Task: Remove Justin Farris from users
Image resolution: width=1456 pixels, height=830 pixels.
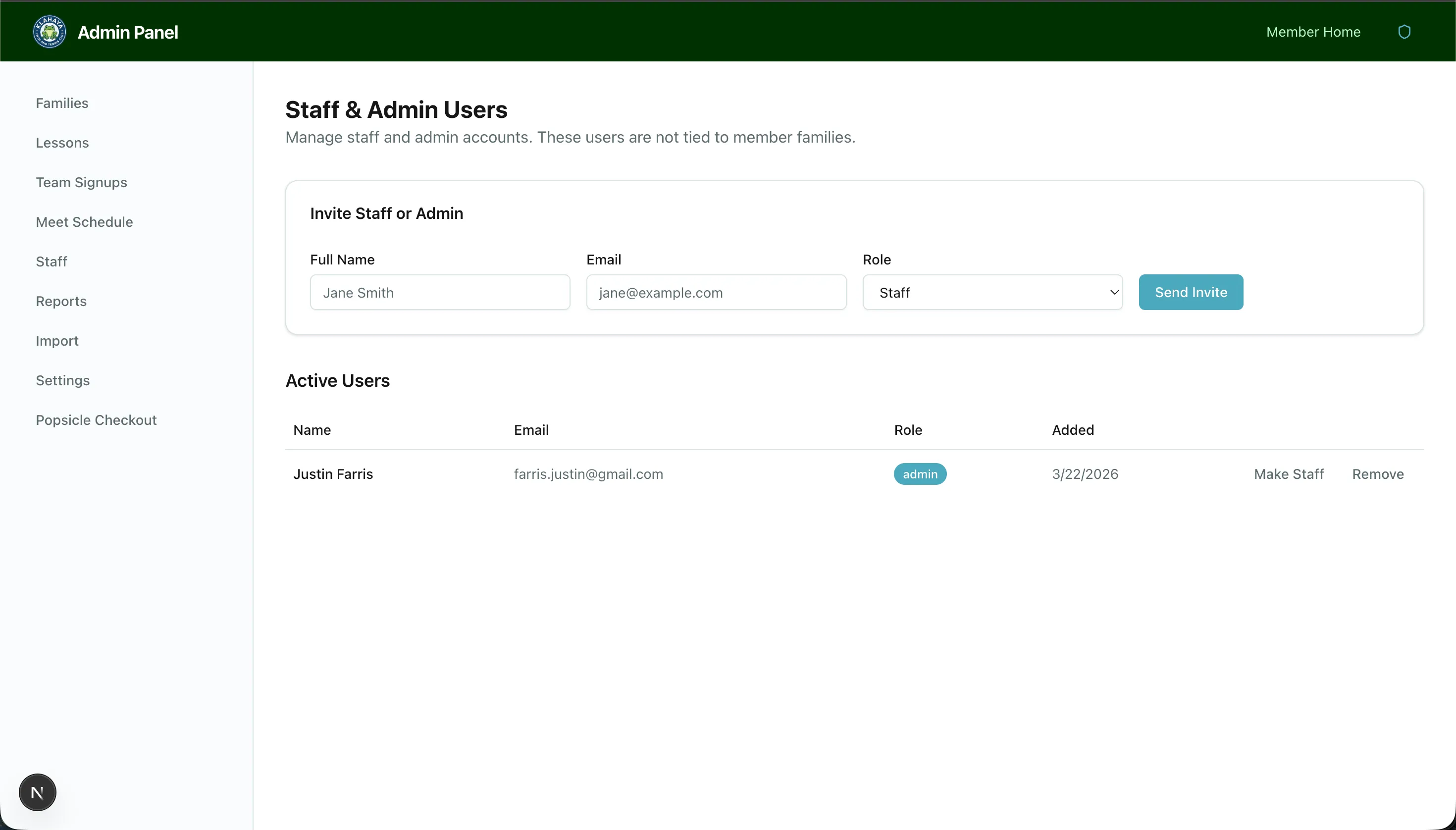Action: click(1377, 474)
